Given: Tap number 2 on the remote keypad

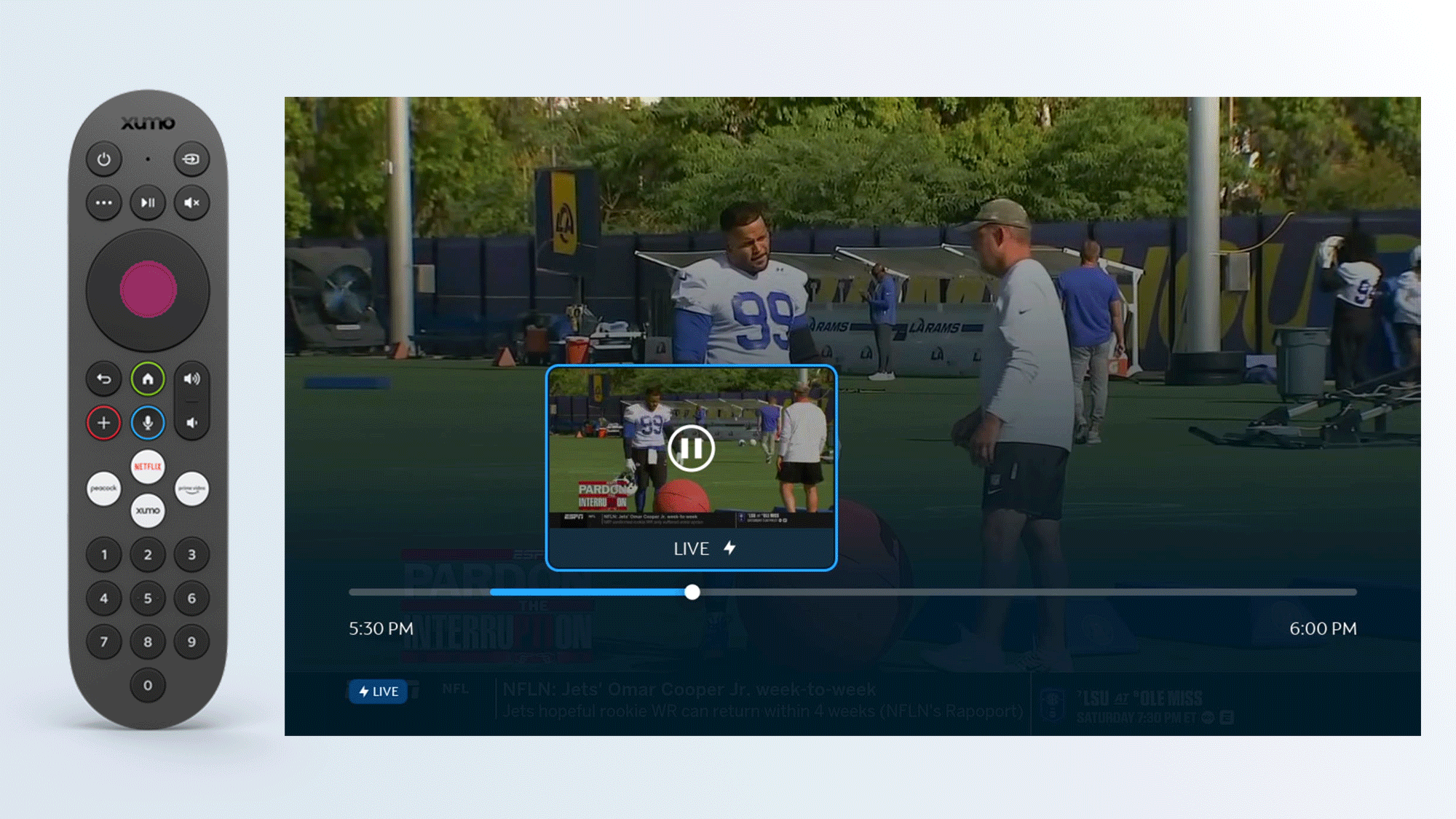Looking at the screenshot, I should (148, 555).
